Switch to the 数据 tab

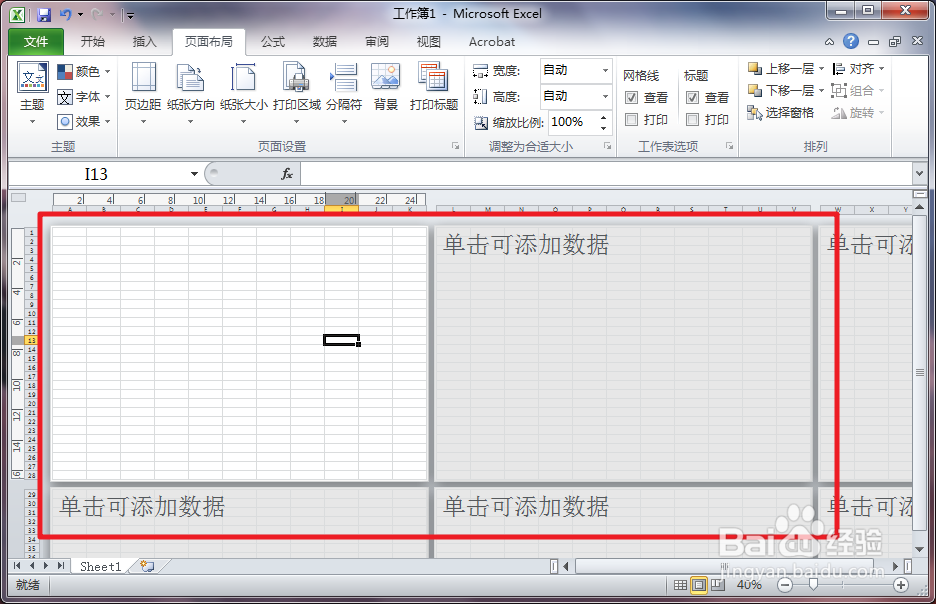[x=325, y=42]
